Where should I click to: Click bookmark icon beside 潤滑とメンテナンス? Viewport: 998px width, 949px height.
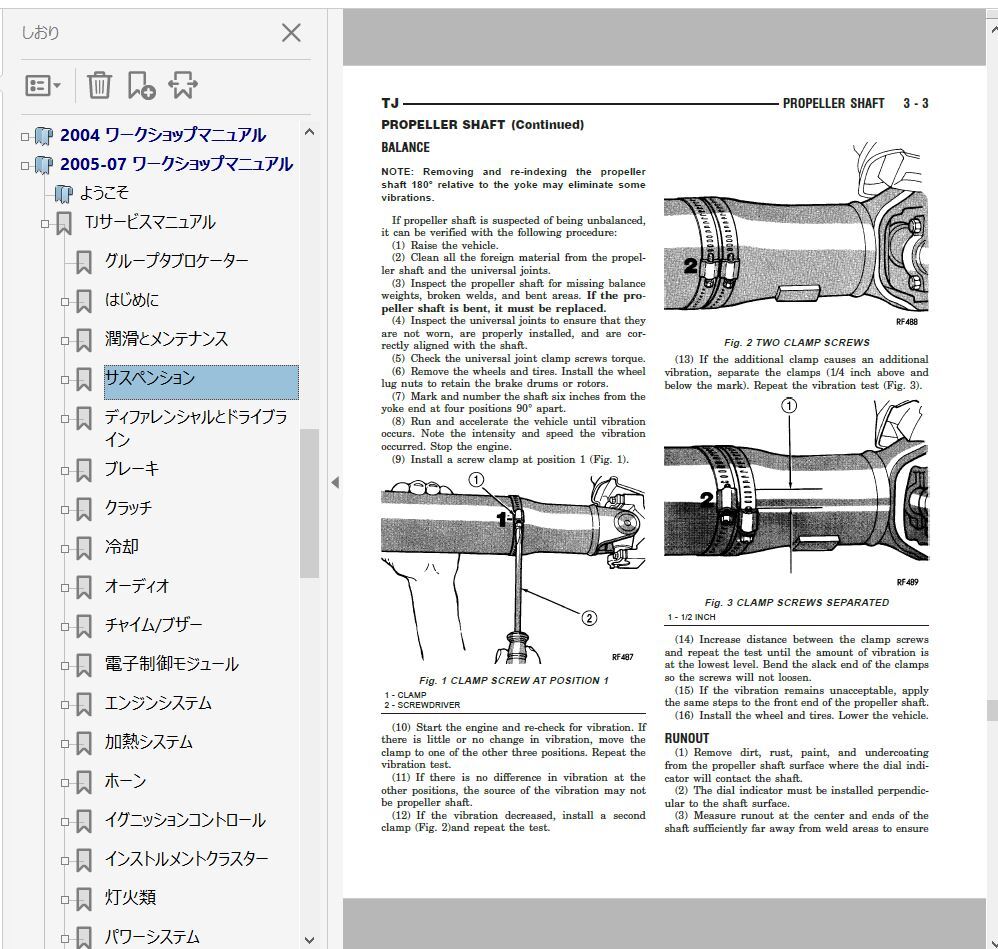point(83,340)
